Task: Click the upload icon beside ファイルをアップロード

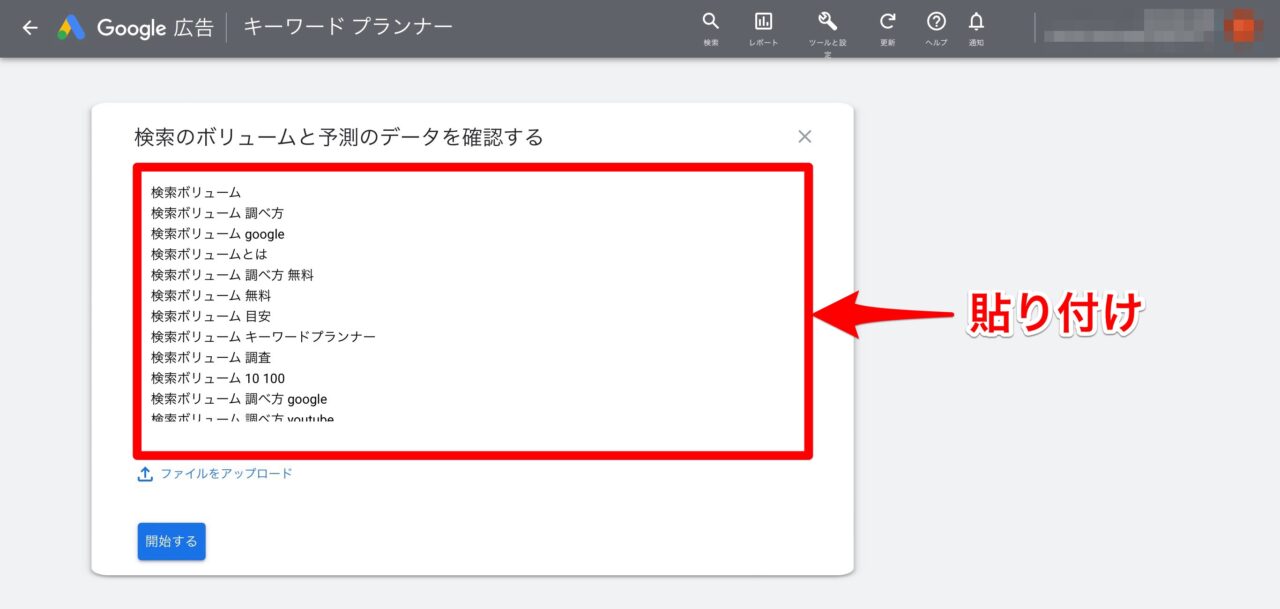Action: pyautogui.click(x=144, y=474)
